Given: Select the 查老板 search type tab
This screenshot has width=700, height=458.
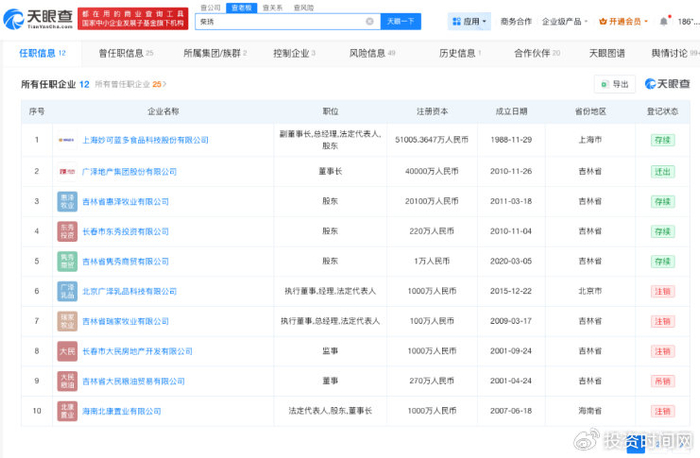Looking at the screenshot, I should pyautogui.click(x=239, y=6).
